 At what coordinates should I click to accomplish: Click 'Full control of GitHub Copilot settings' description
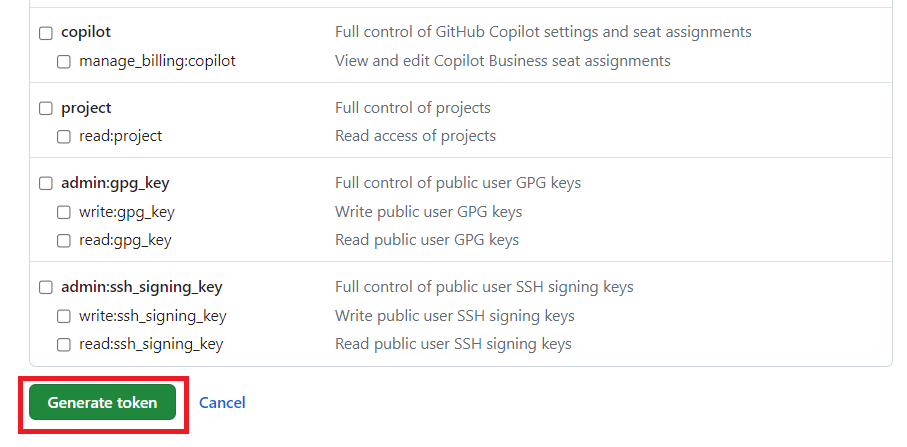[x=543, y=32]
